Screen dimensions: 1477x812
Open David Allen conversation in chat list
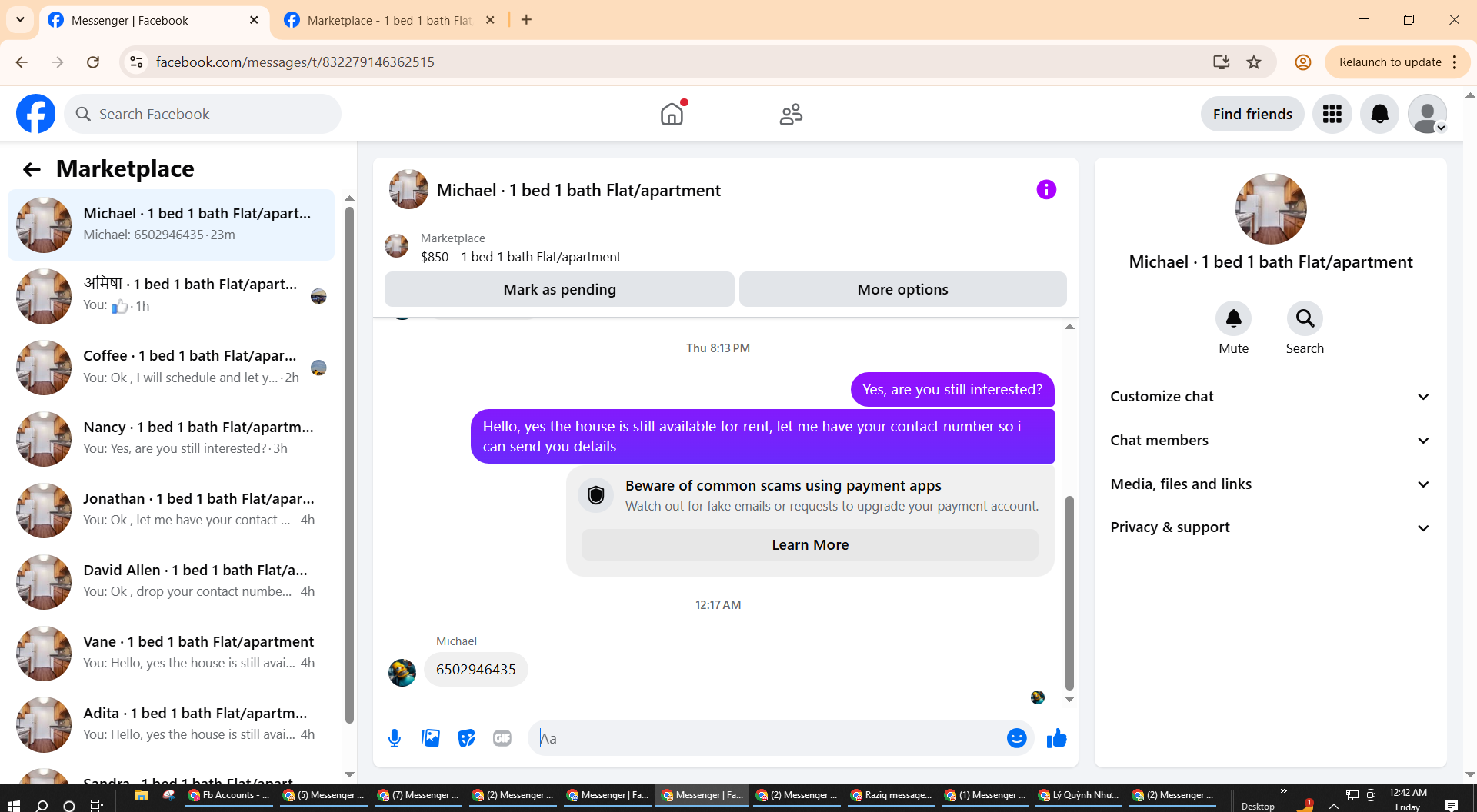(x=172, y=582)
